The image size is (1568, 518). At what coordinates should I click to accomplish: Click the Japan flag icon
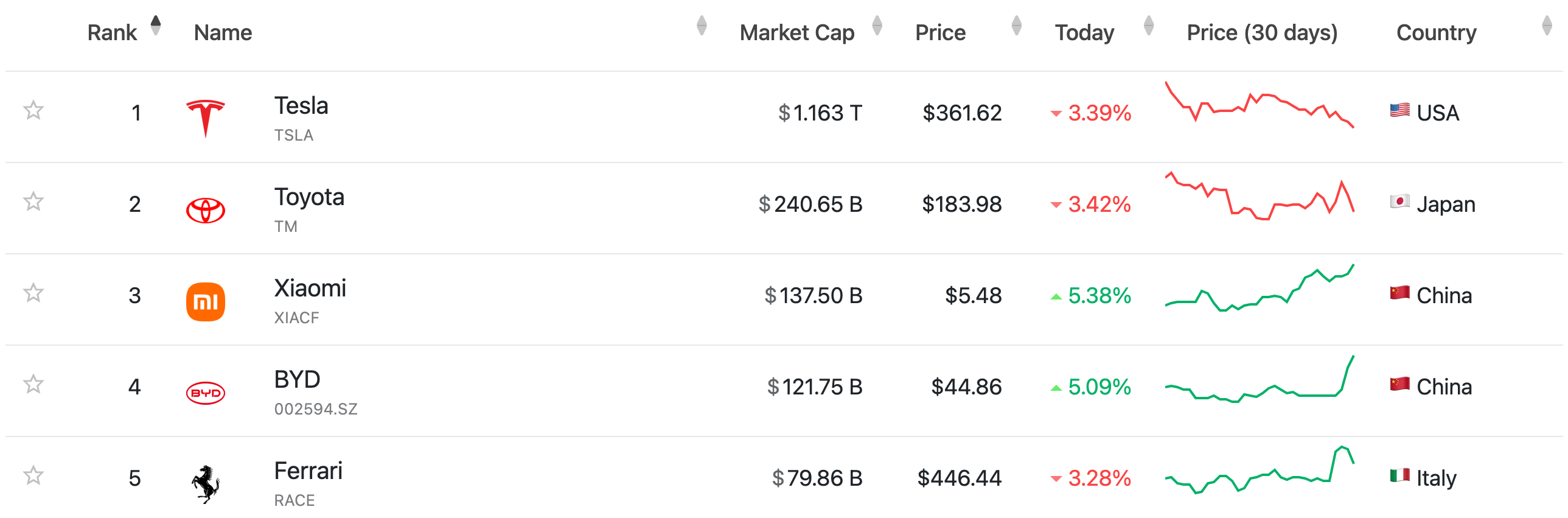1399,202
